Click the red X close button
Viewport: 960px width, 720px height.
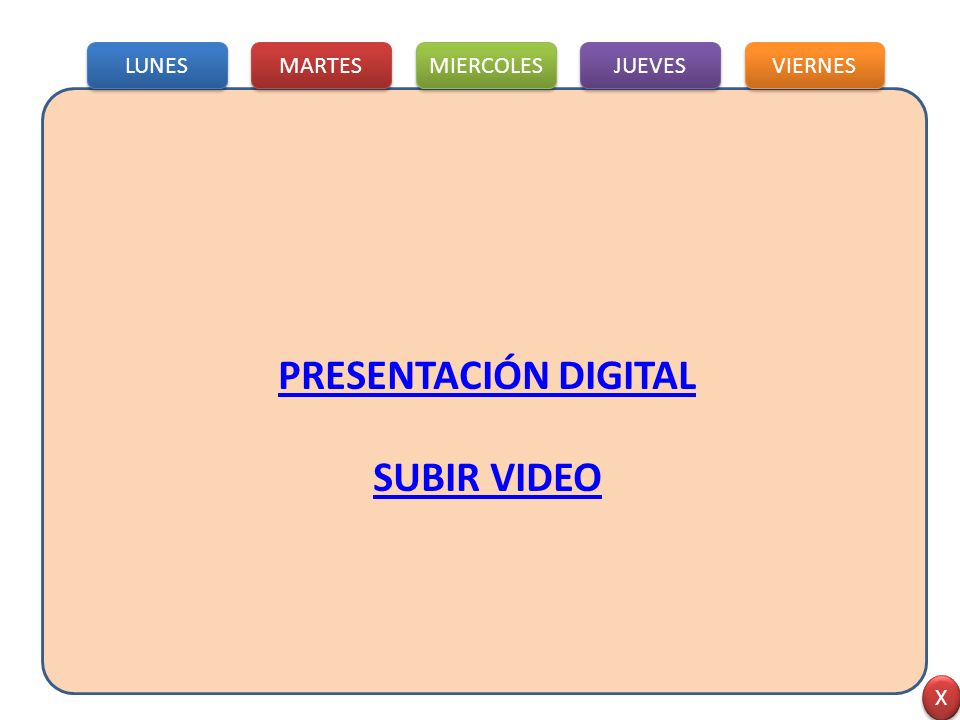tap(941, 697)
